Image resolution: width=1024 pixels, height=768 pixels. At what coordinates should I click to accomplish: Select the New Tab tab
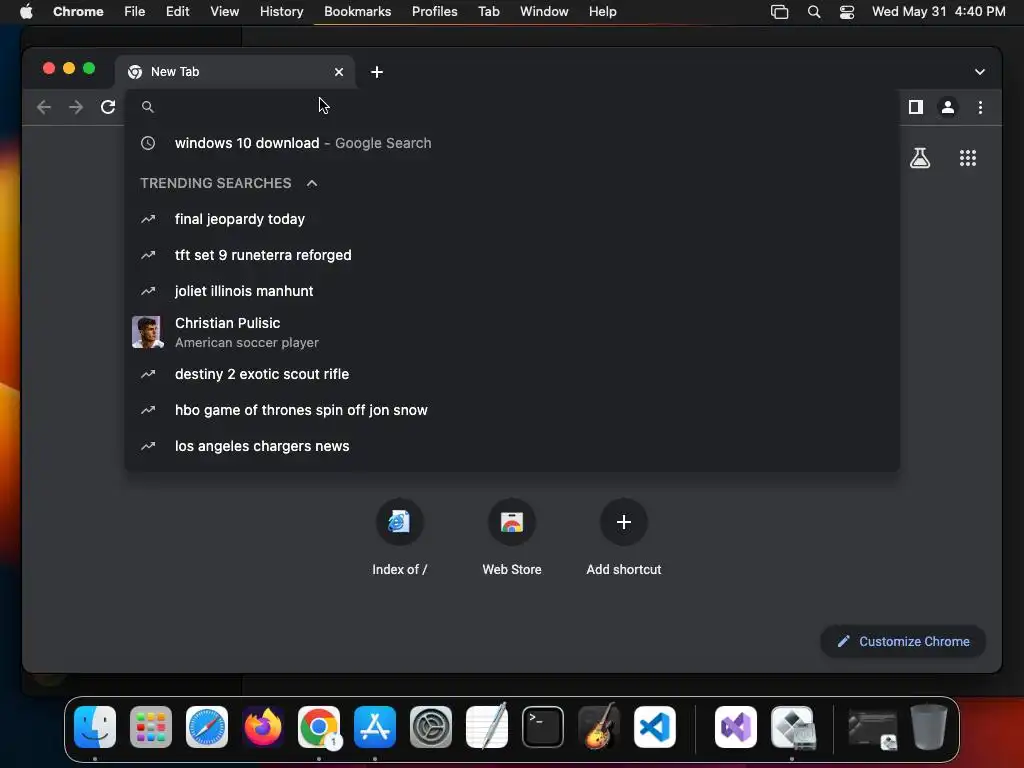tap(235, 72)
